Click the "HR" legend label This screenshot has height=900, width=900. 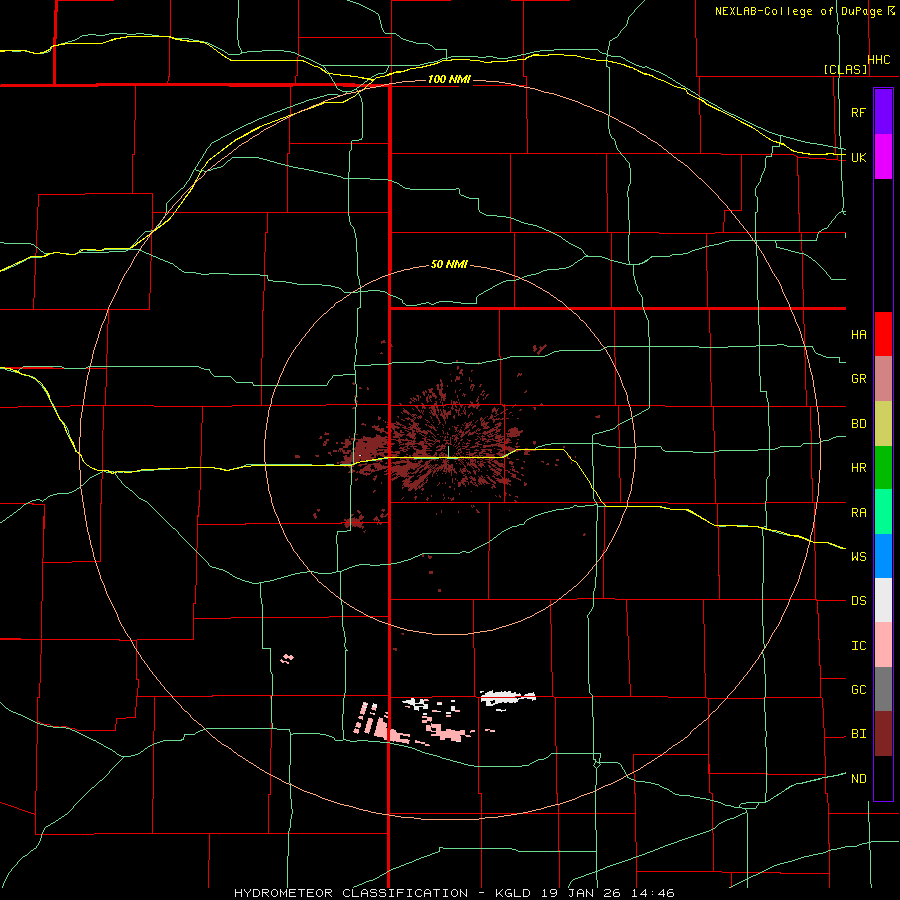(859, 468)
